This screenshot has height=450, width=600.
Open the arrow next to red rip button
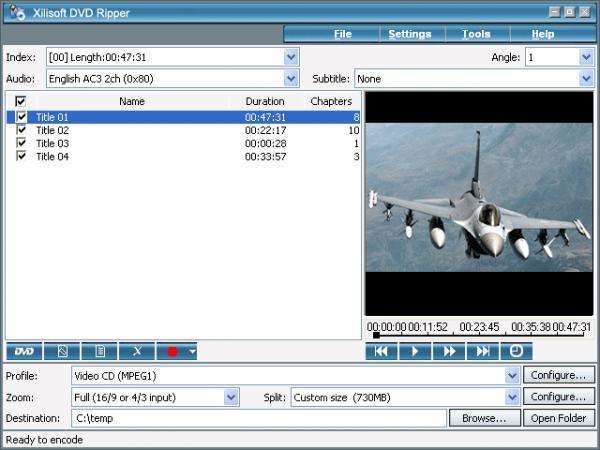pos(192,351)
